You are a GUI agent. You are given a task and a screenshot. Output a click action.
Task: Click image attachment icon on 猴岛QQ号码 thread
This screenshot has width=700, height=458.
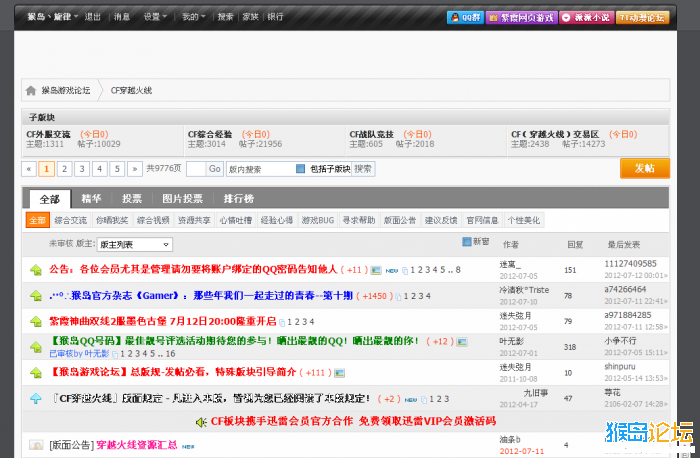click(x=462, y=342)
